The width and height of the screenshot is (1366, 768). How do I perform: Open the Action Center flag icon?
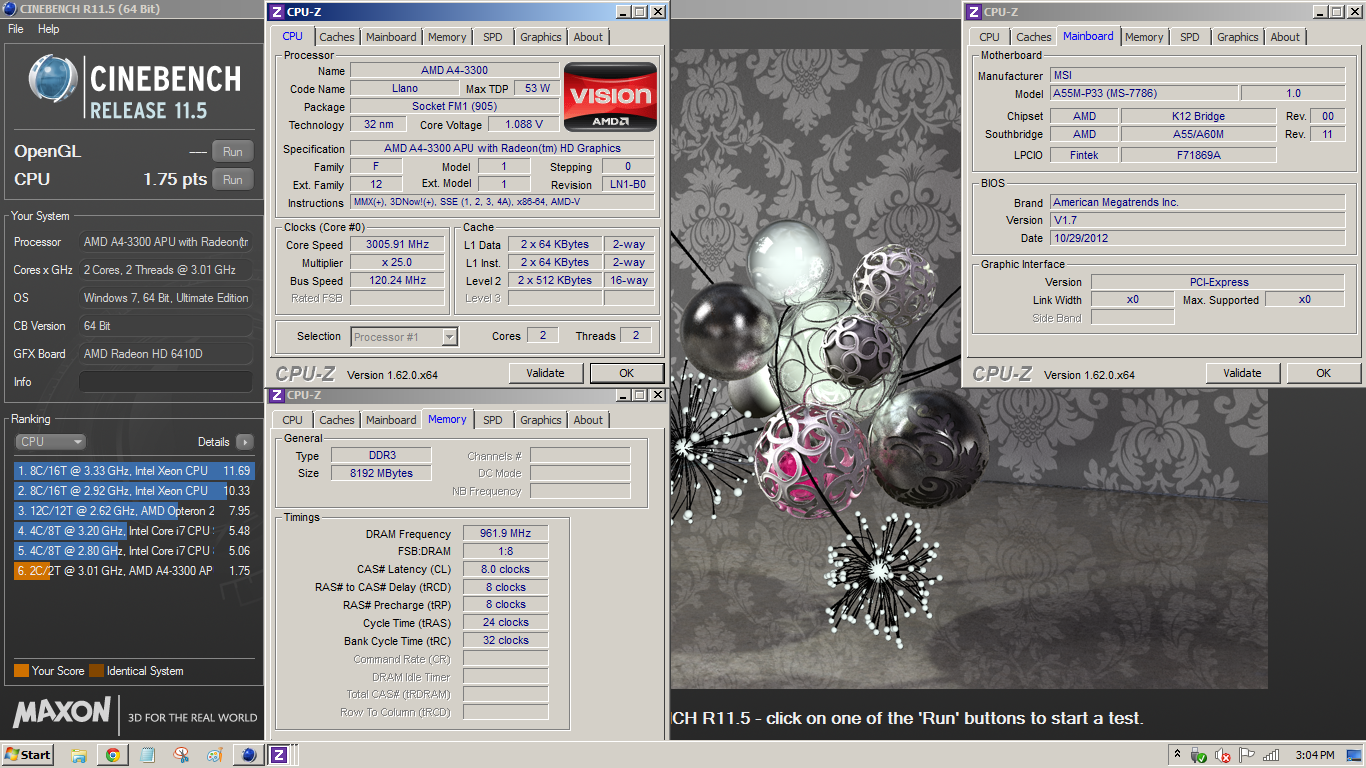click(x=1247, y=755)
